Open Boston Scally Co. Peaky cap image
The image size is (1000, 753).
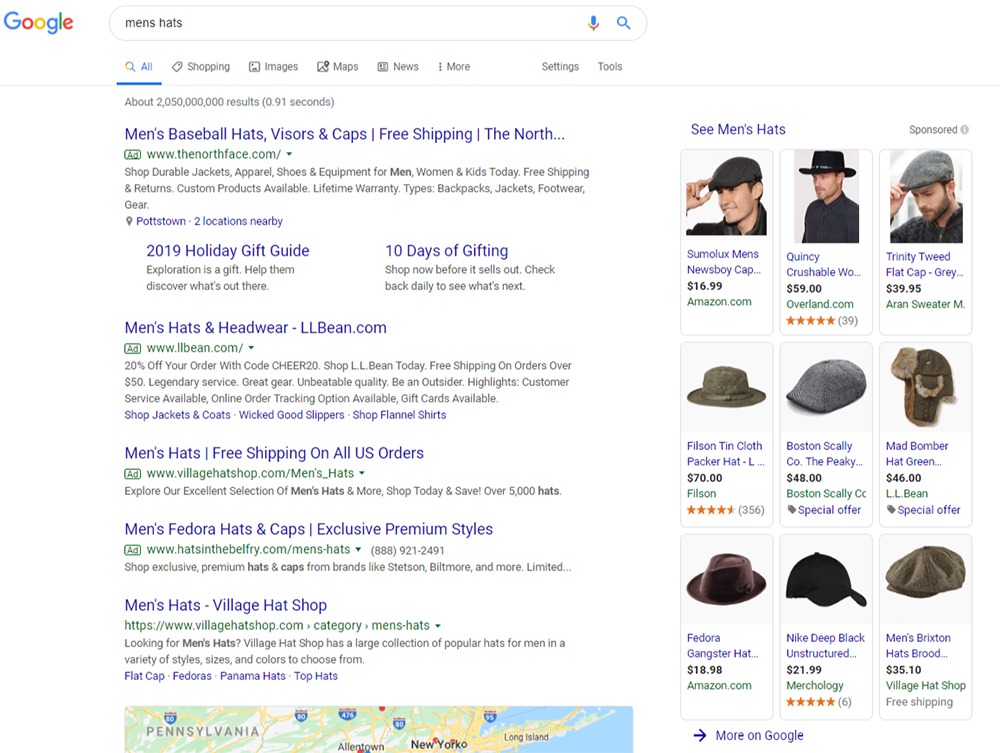[826, 387]
